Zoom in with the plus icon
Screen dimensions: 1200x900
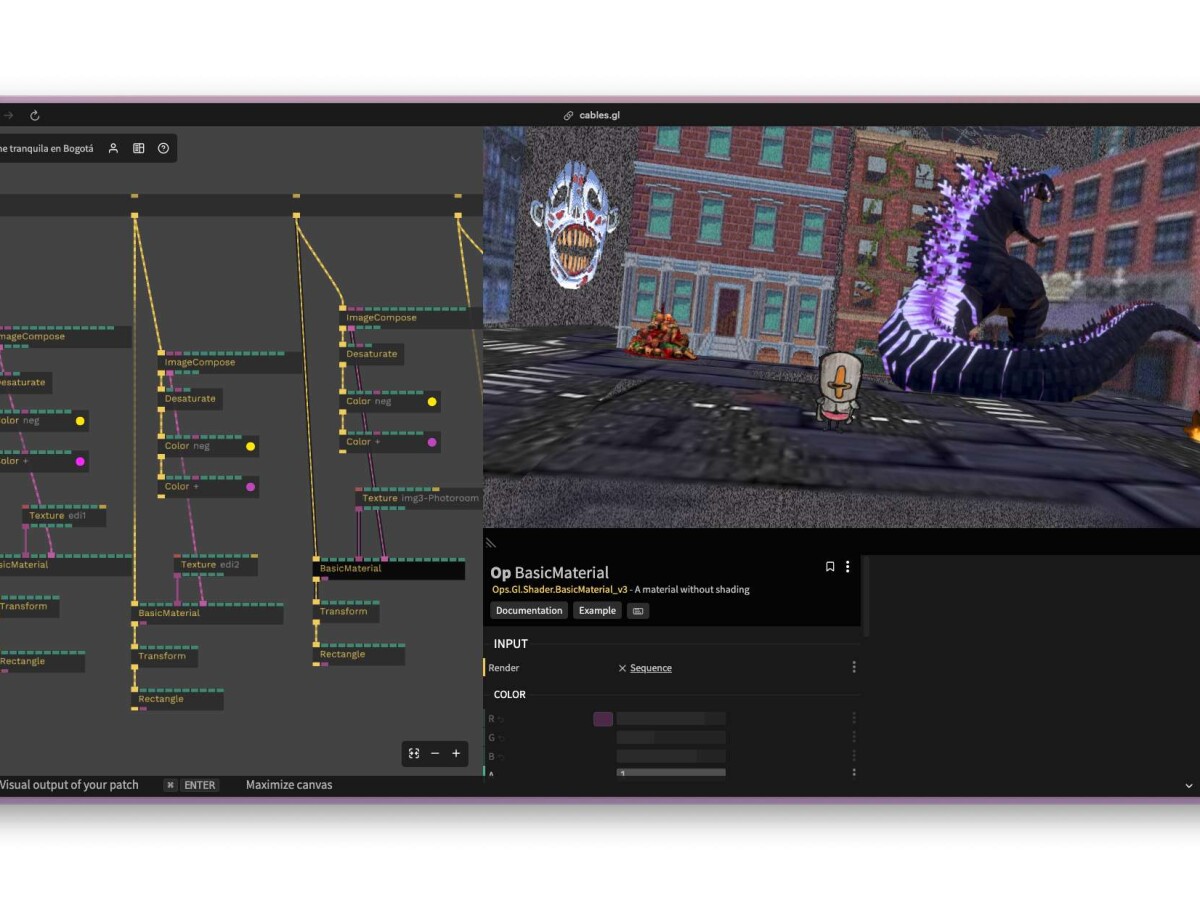(x=456, y=754)
